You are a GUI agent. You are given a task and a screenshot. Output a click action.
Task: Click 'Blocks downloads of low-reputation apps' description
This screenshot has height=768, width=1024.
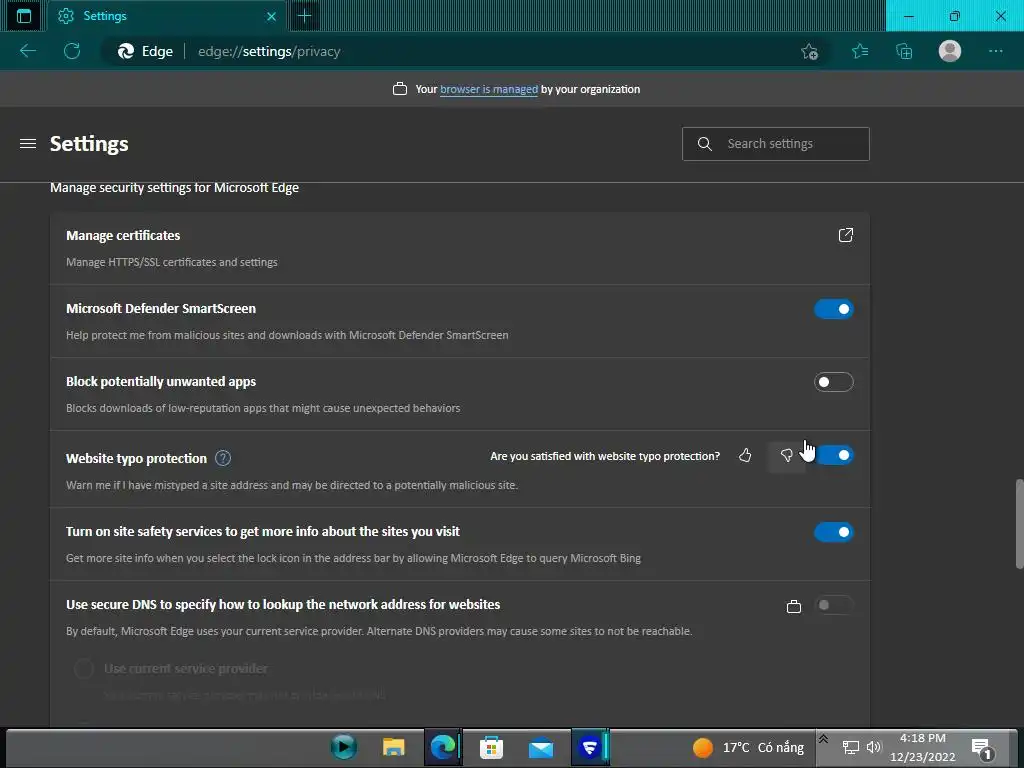pos(263,408)
